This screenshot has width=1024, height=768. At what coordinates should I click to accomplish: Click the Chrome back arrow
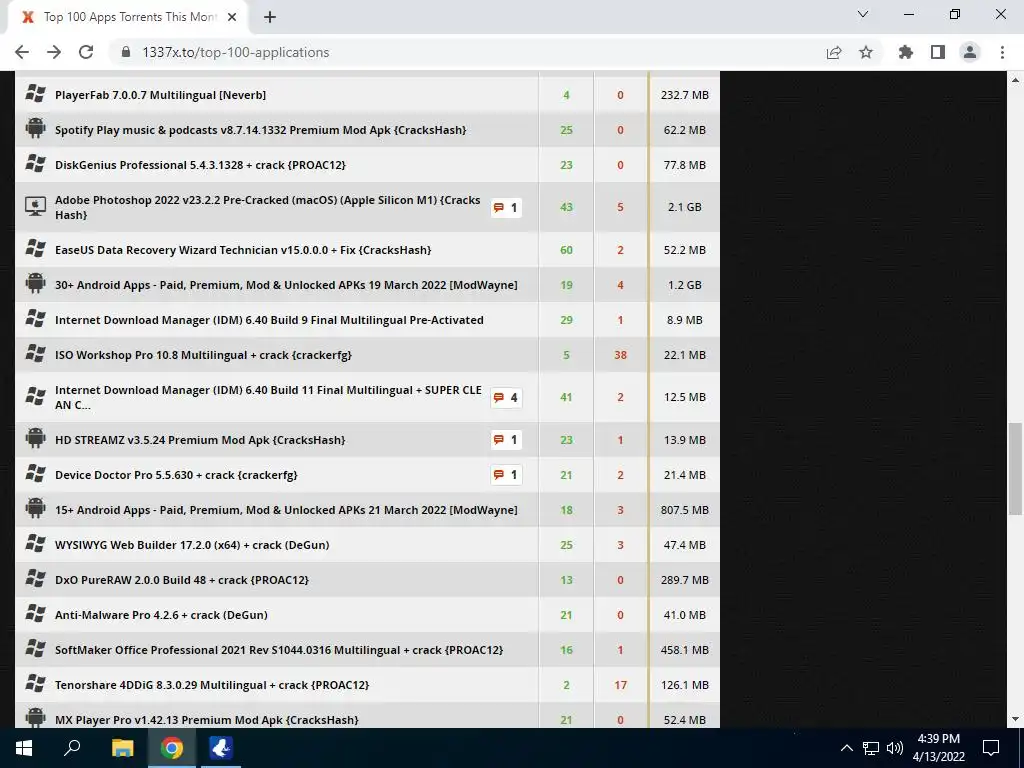(22, 52)
